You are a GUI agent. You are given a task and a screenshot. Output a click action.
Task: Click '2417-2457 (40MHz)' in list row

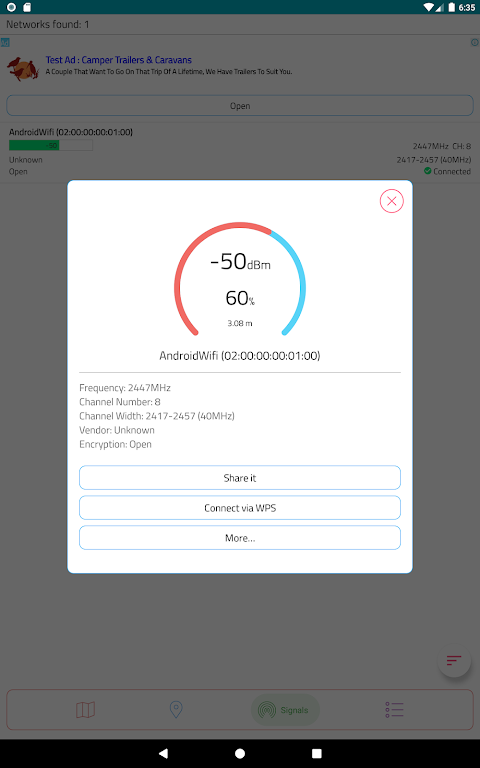tap(434, 160)
